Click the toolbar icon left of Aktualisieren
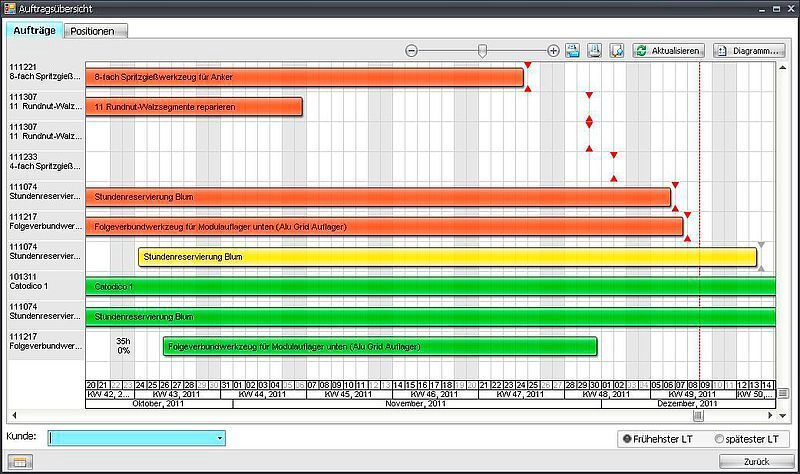 617,51
